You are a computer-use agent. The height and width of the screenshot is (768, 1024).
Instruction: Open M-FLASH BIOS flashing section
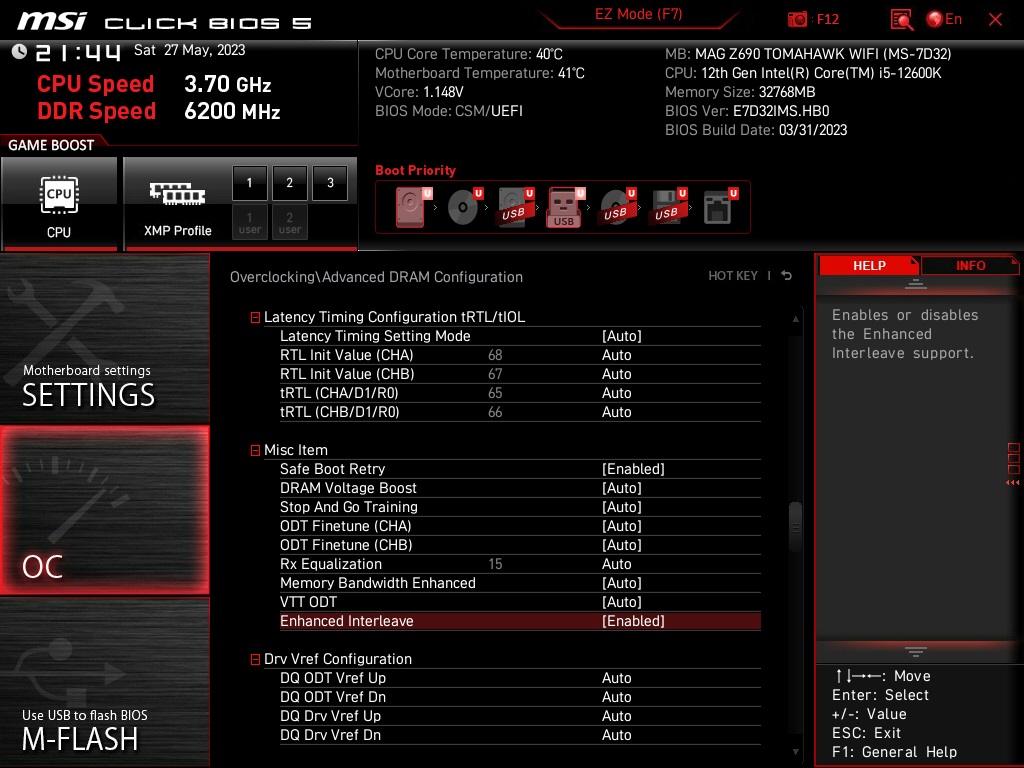[x=104, y=682]
